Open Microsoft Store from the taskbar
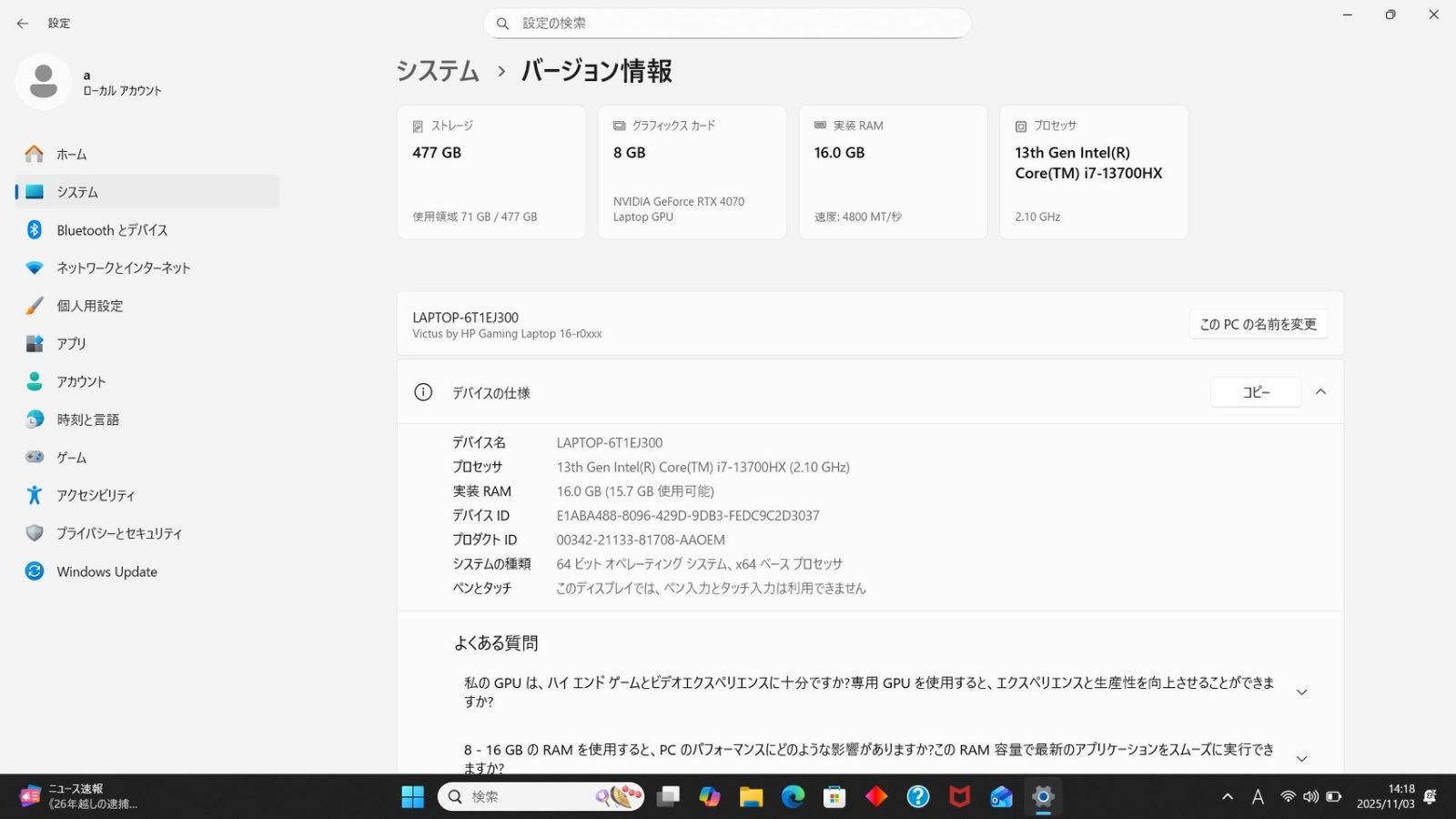1456x819 pixels. (834, 797)
